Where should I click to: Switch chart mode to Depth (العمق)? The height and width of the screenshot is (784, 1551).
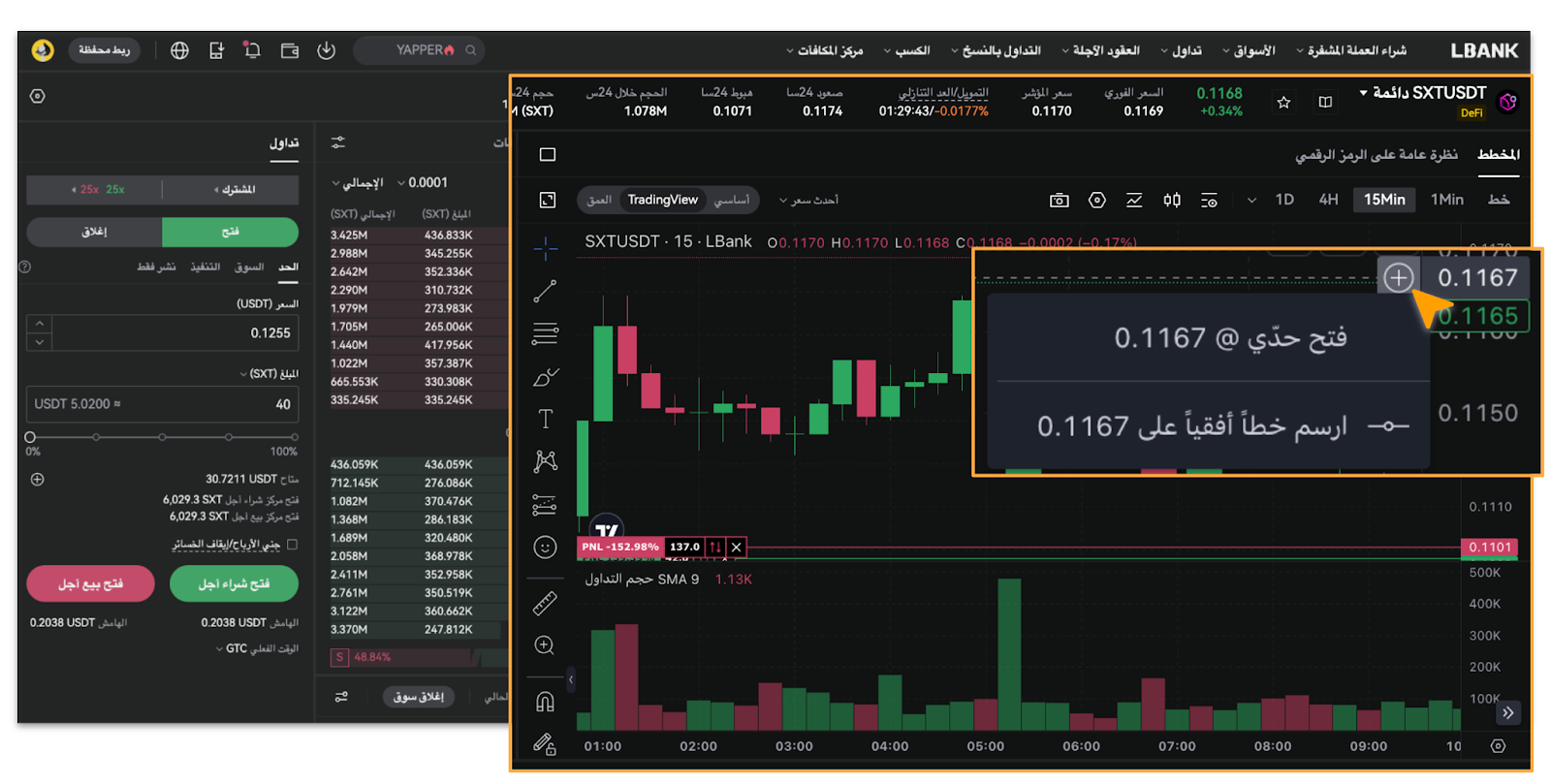coord(599,200)
